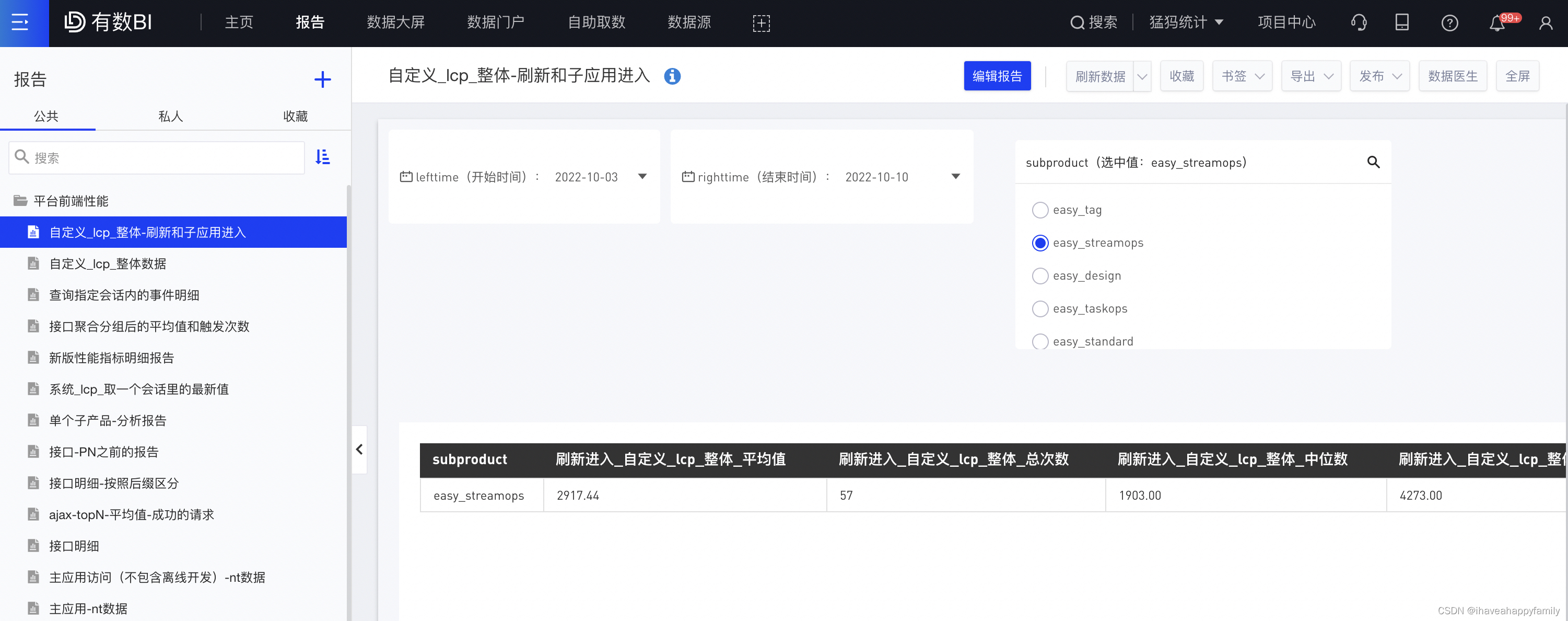This screenshot has height=621, width=1568.
Task: Open the help question mark icon
Action: click(x=1449, y=23)
